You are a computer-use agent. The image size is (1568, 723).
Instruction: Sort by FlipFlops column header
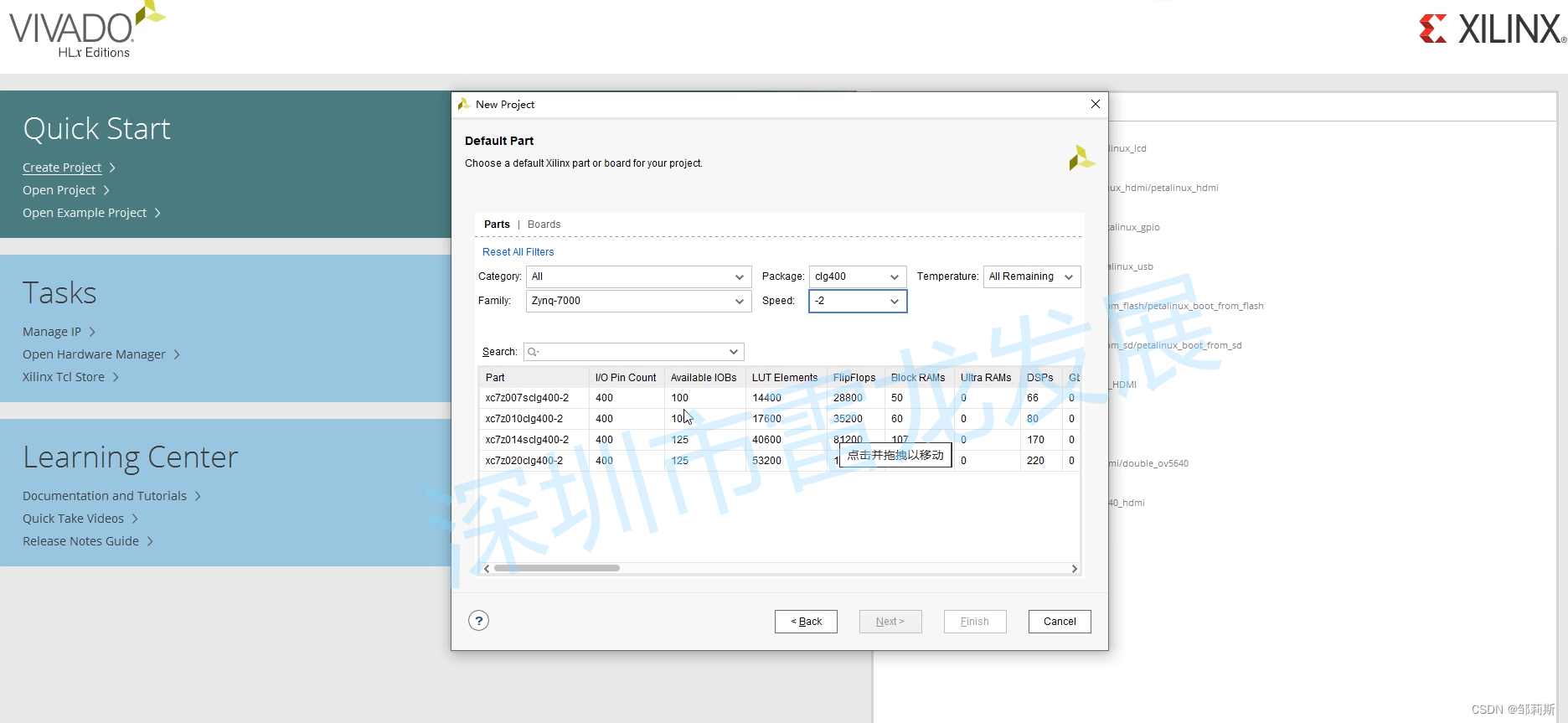coord(855,378)
